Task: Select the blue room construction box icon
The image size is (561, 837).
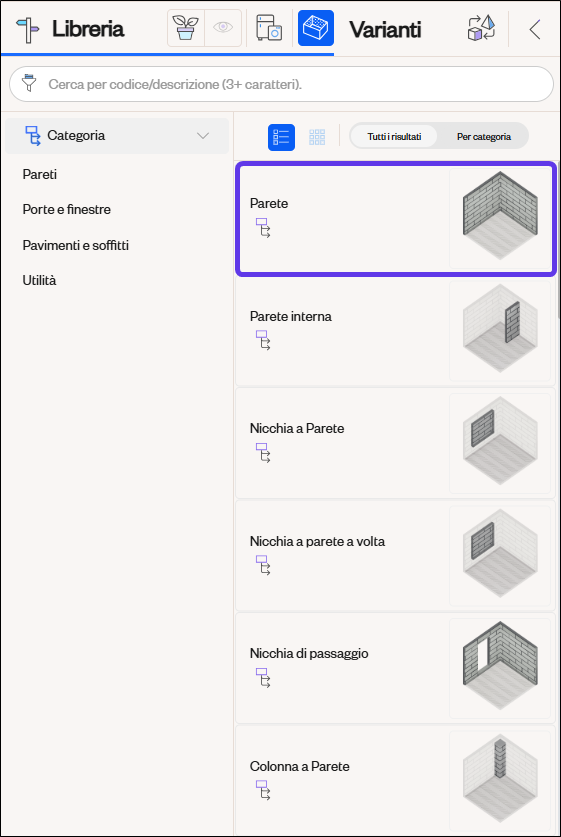Action: coord(316,28)
